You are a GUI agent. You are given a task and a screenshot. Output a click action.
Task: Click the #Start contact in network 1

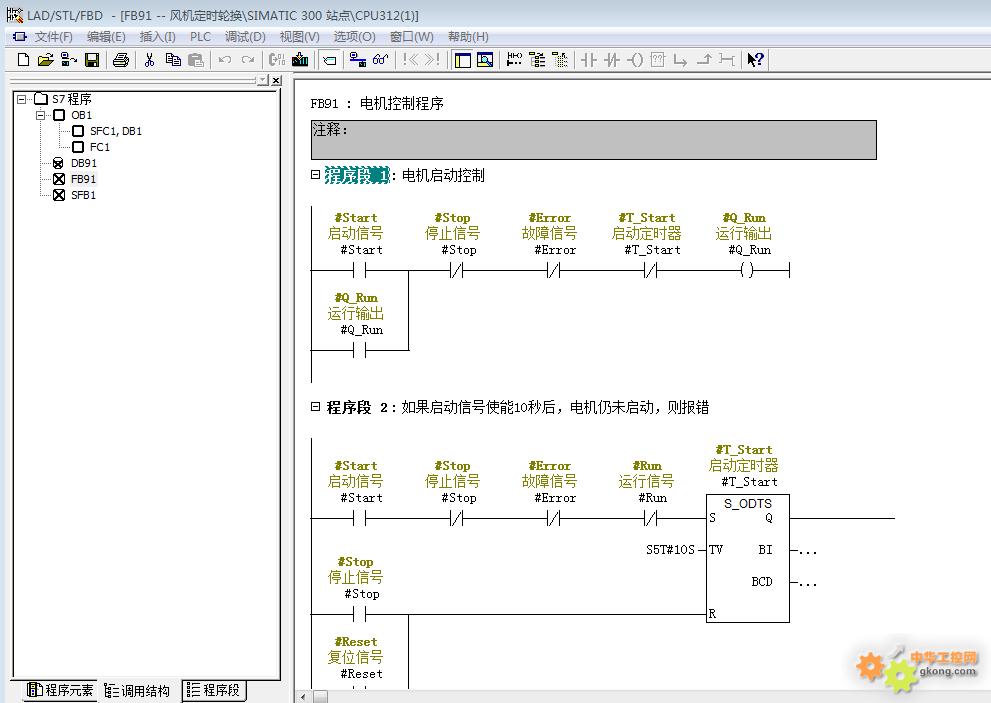point(360,271)
